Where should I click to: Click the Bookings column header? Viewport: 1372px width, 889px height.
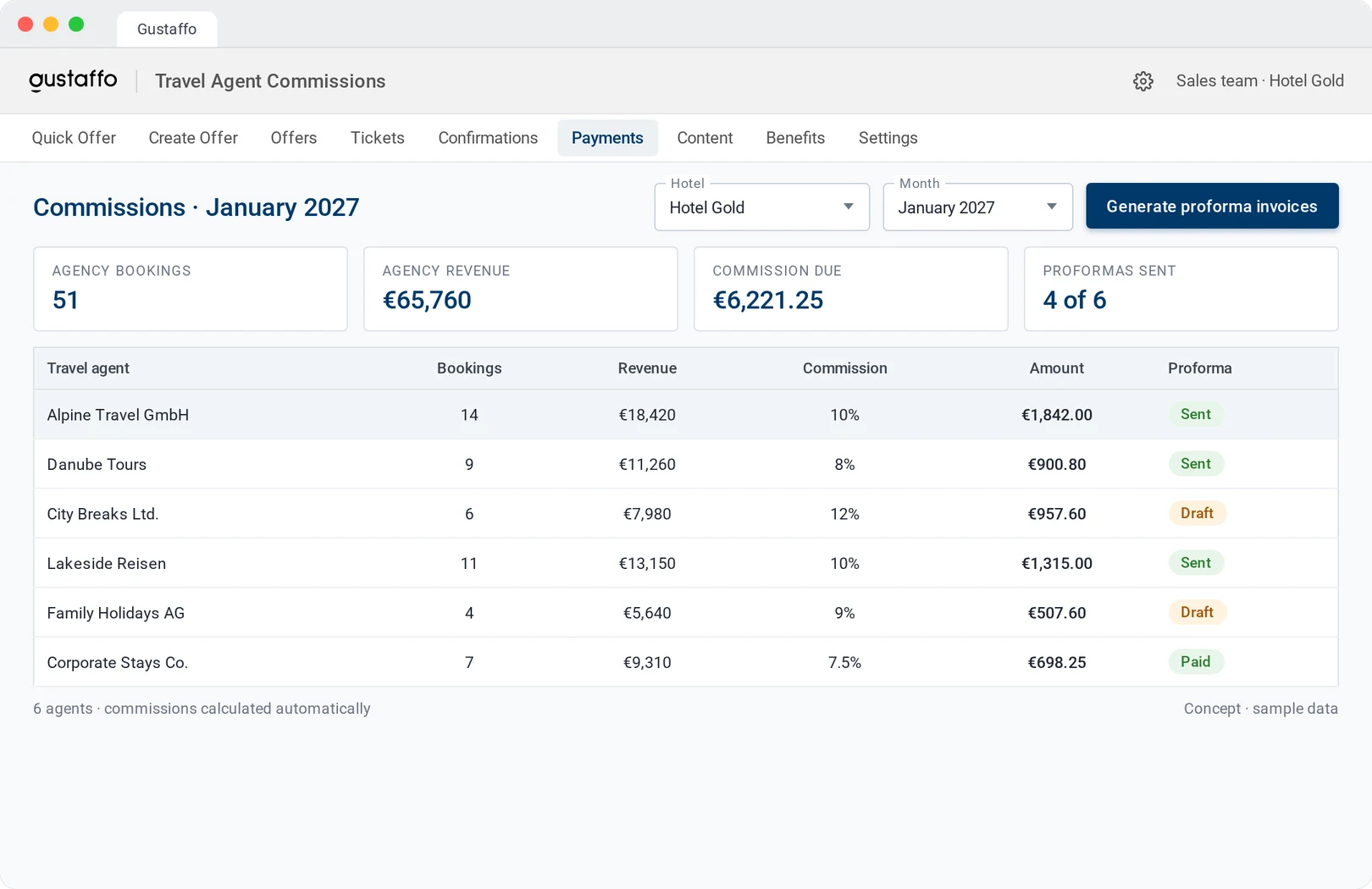click(x=469, y=368)
